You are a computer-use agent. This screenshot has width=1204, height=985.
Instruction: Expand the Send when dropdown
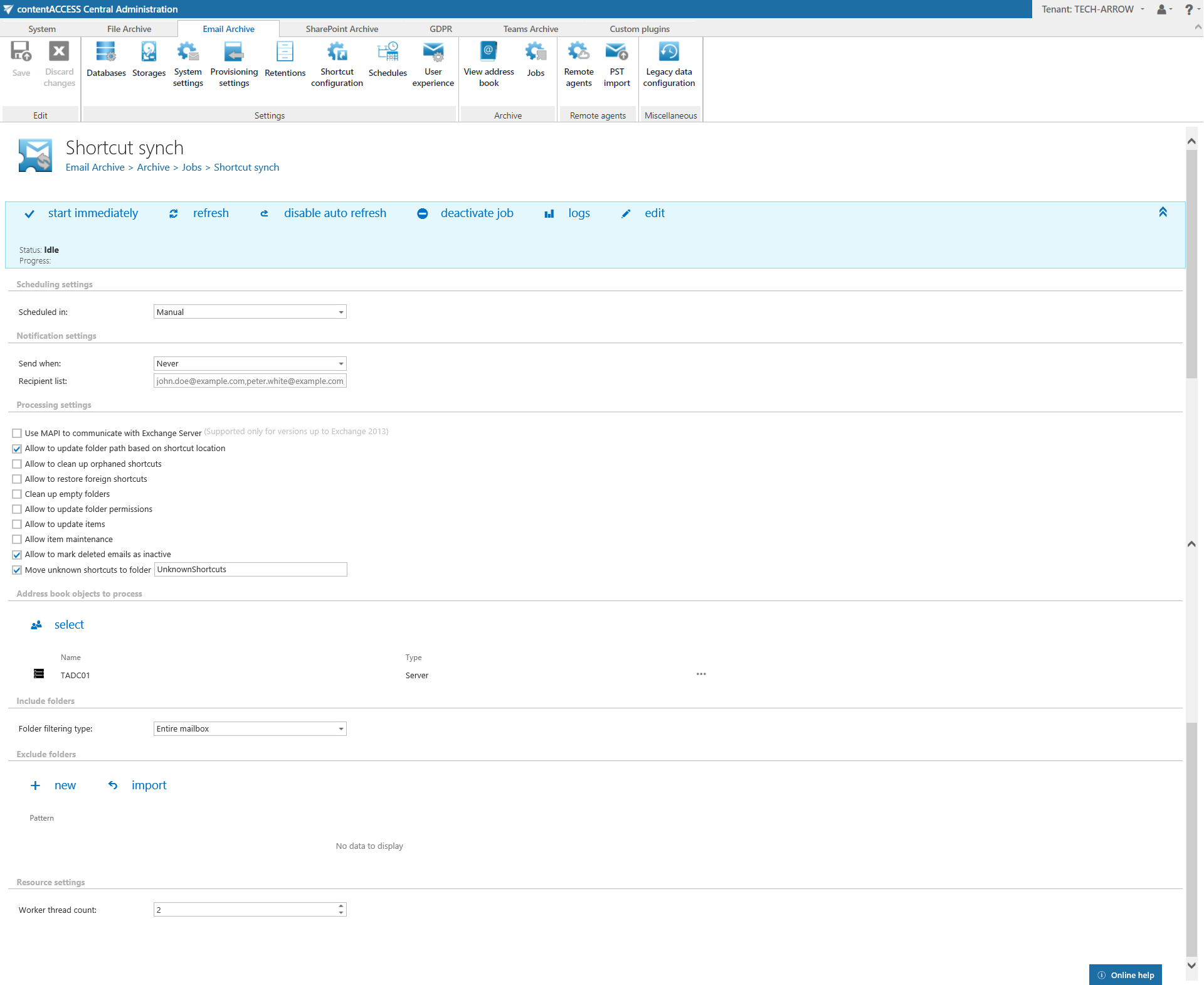click(250, 364)
